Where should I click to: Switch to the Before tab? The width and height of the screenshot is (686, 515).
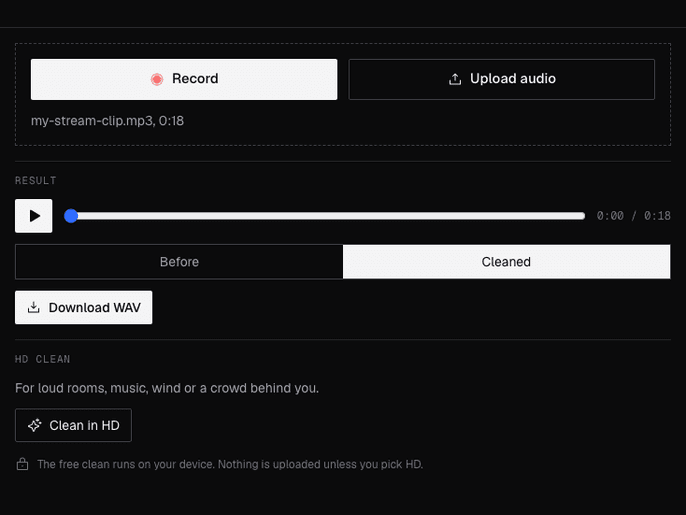(x=179, y=262)
